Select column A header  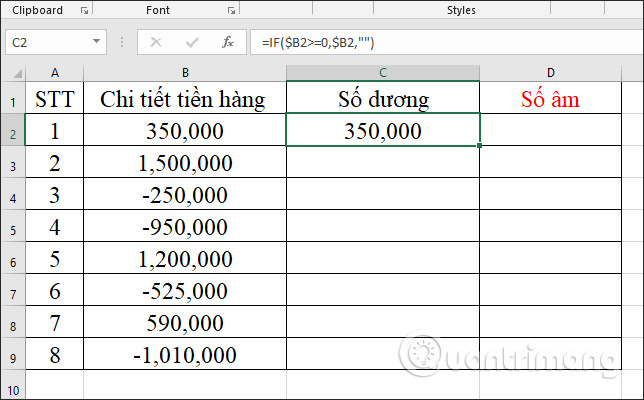(55, 73)
